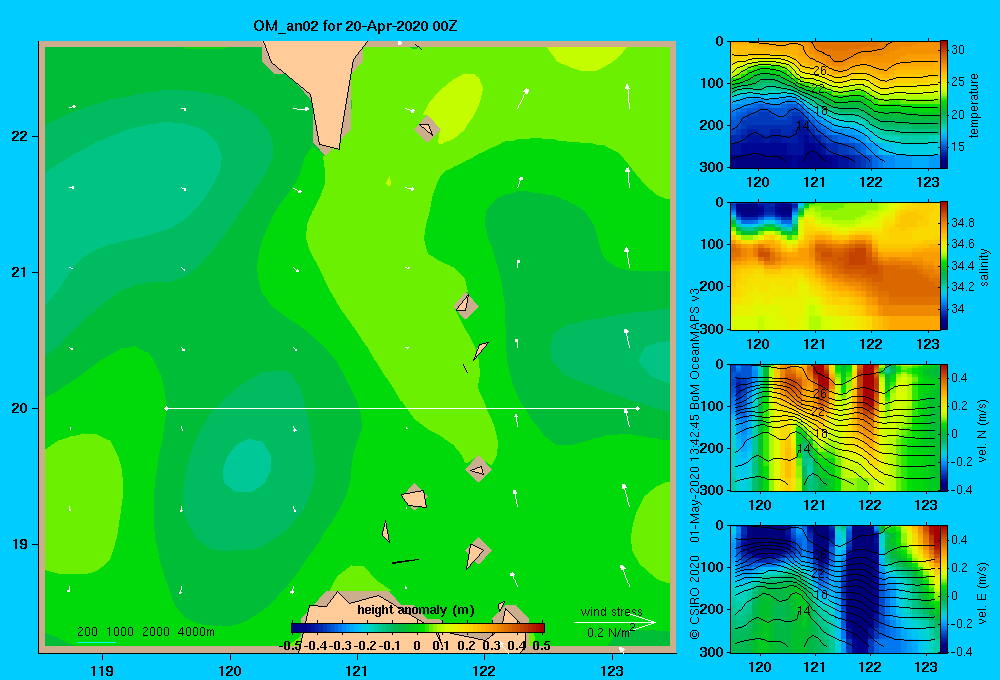Click the 'wind stress' legend label
This screenshot has width=1000, height=680.
[x=612, y=611]
